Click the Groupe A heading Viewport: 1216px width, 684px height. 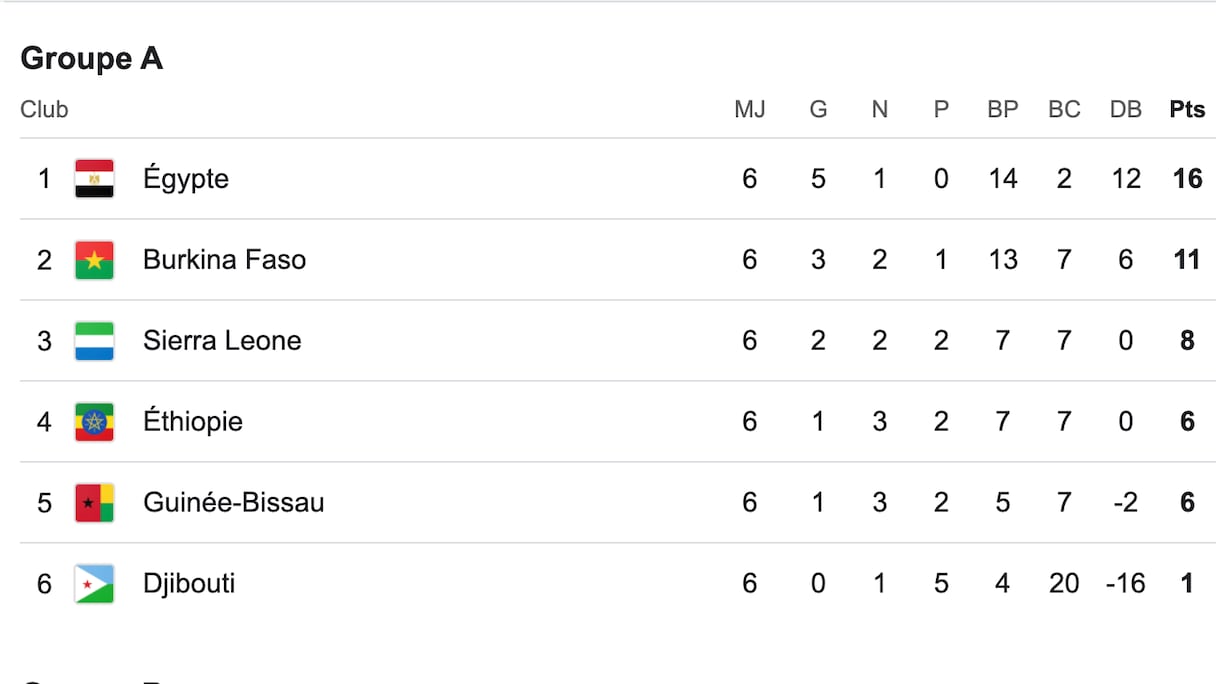click(91, 59)
